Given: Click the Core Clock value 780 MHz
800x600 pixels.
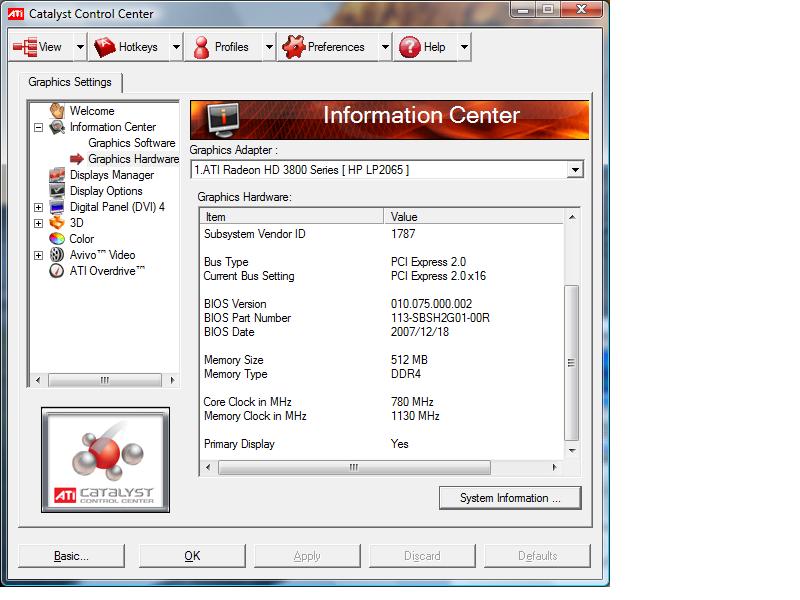Looking at the screenshot, I should point(412,402).
